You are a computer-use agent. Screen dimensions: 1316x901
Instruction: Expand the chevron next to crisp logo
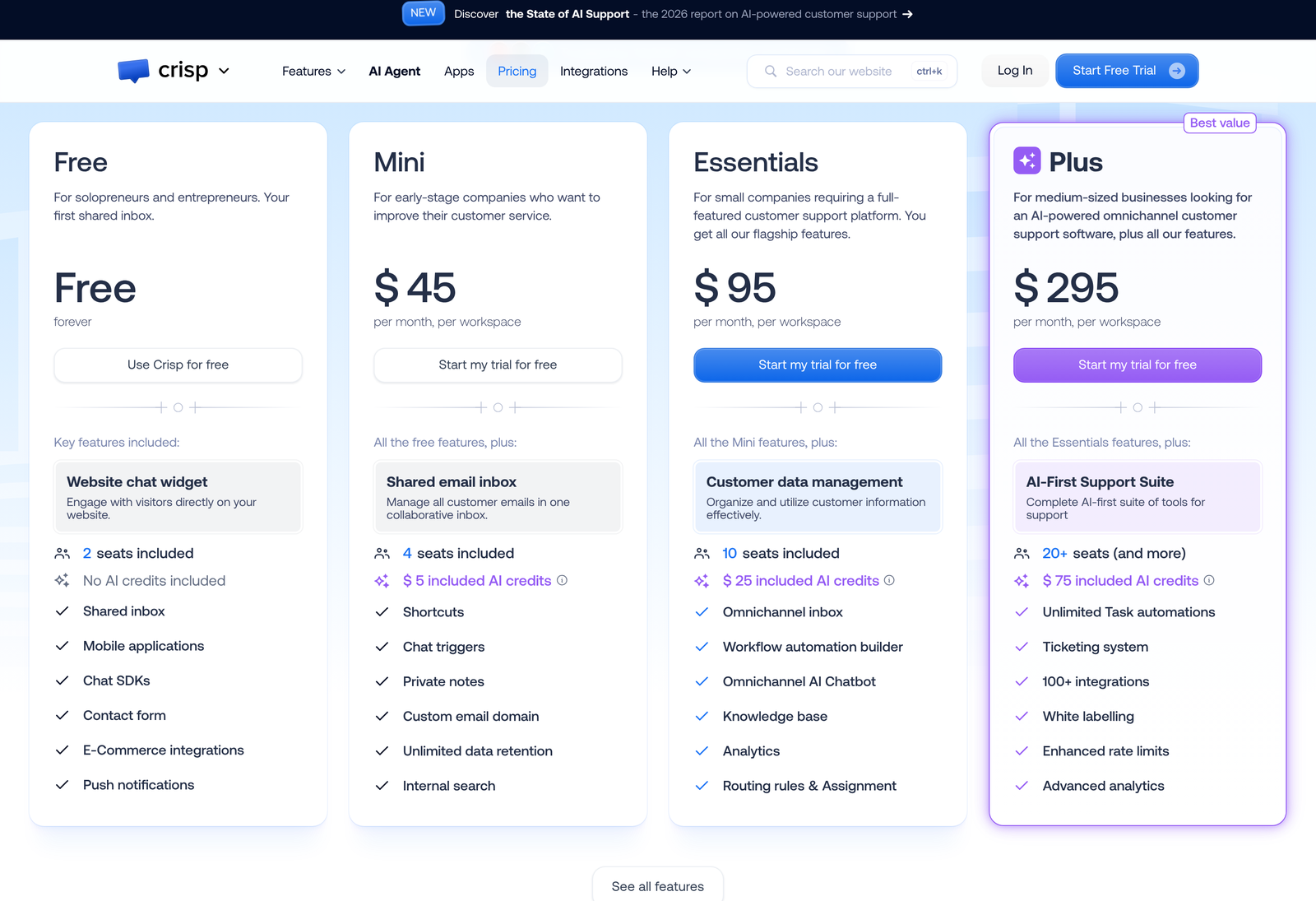(x=224, y=71)
